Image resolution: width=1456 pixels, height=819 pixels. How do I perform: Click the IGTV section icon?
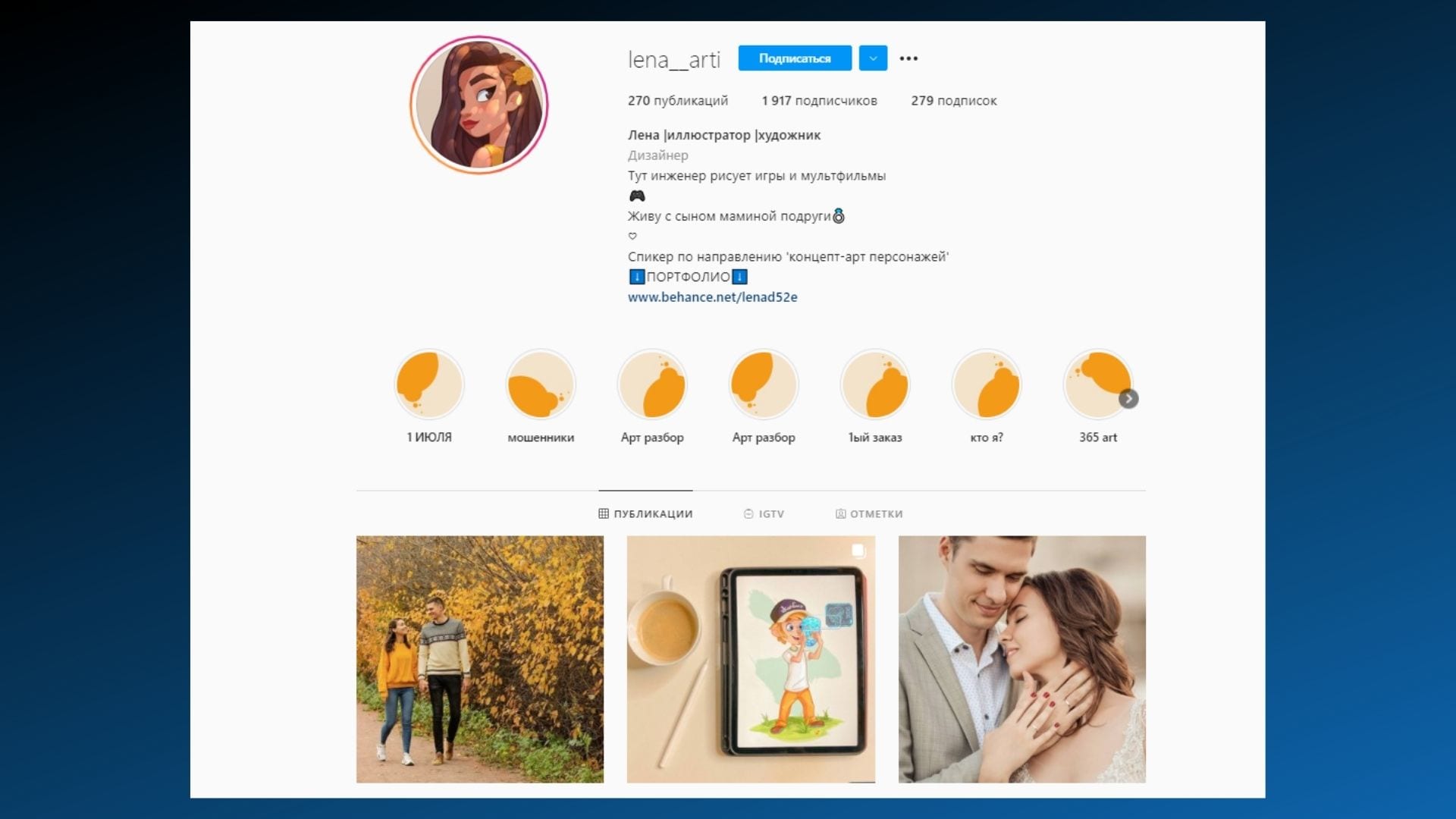[x=747, y=513]
